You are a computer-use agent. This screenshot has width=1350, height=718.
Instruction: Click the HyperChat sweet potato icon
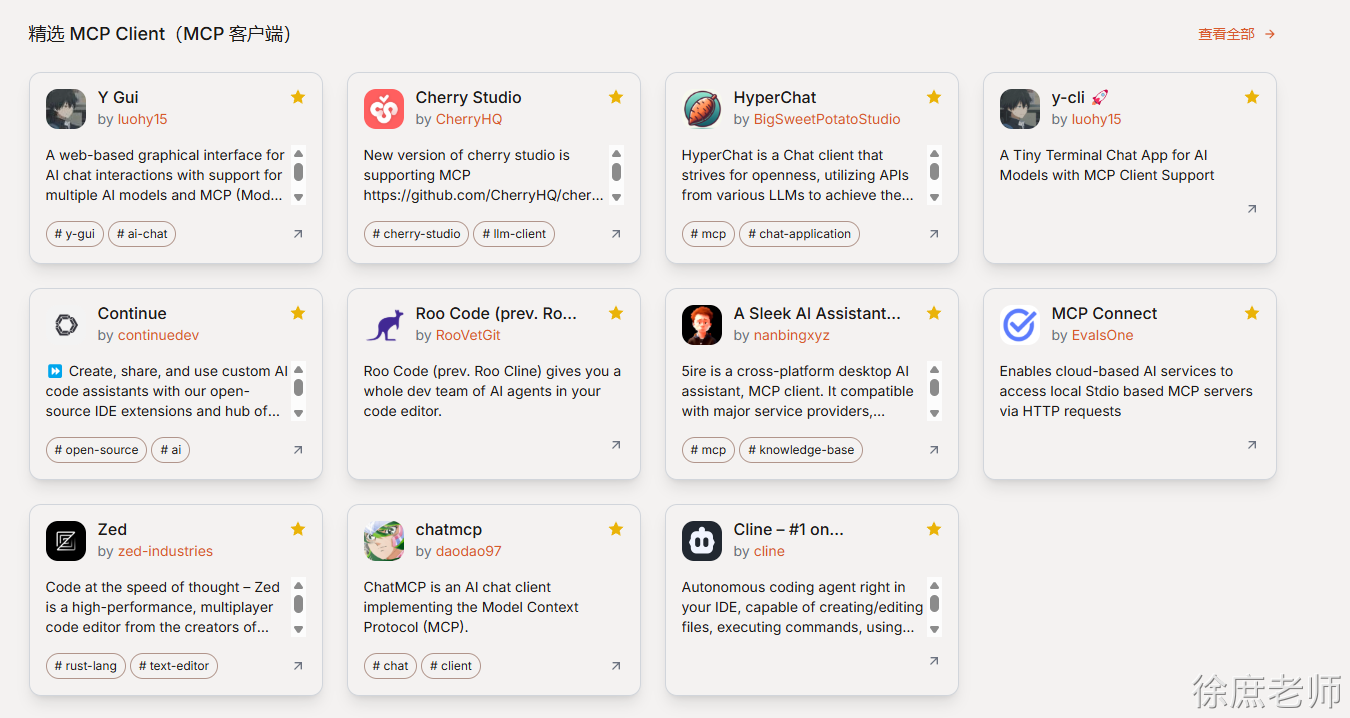pos(702,109)
